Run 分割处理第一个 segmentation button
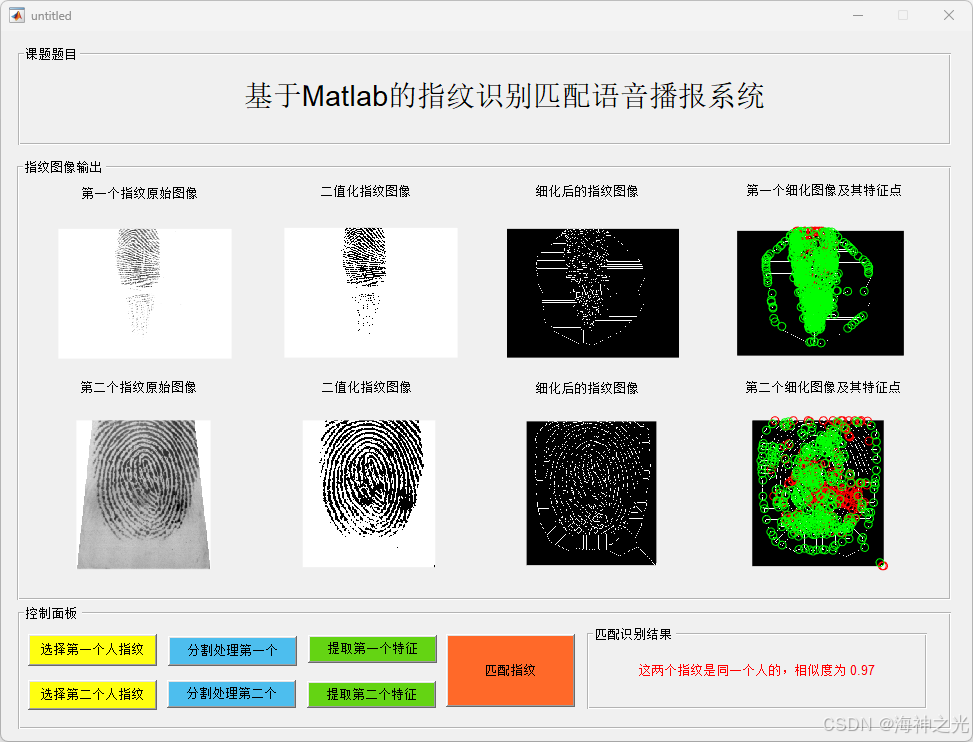The width and height of the screenshot is (973, 742). [232, 650]
